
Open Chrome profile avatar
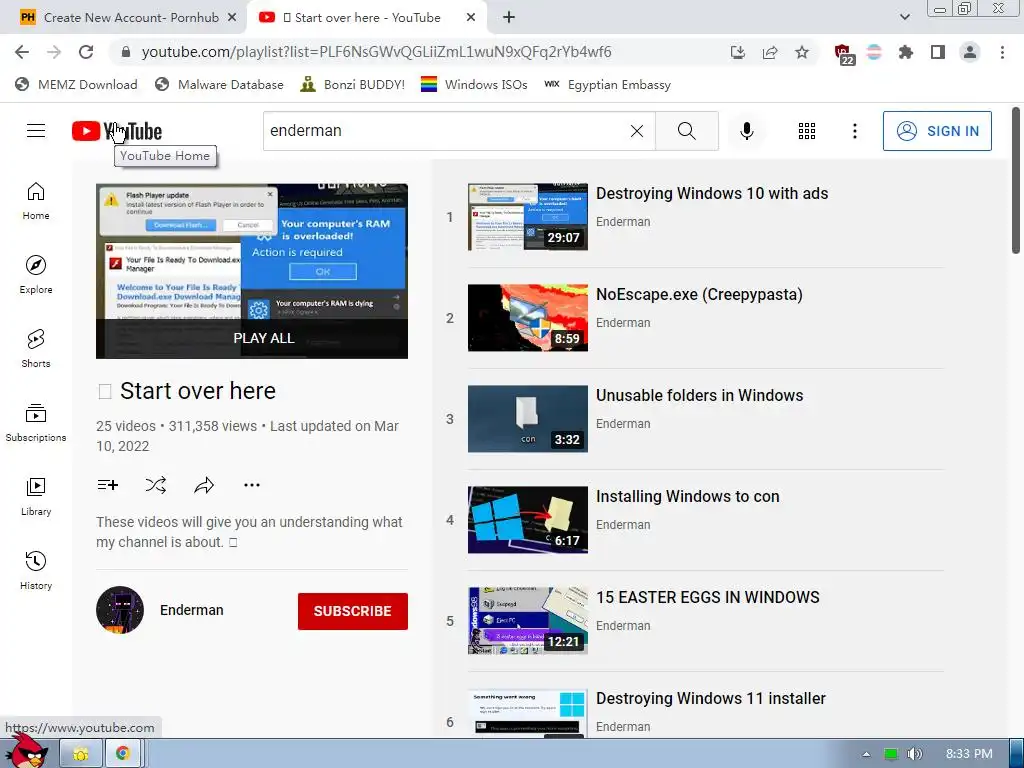970,52
